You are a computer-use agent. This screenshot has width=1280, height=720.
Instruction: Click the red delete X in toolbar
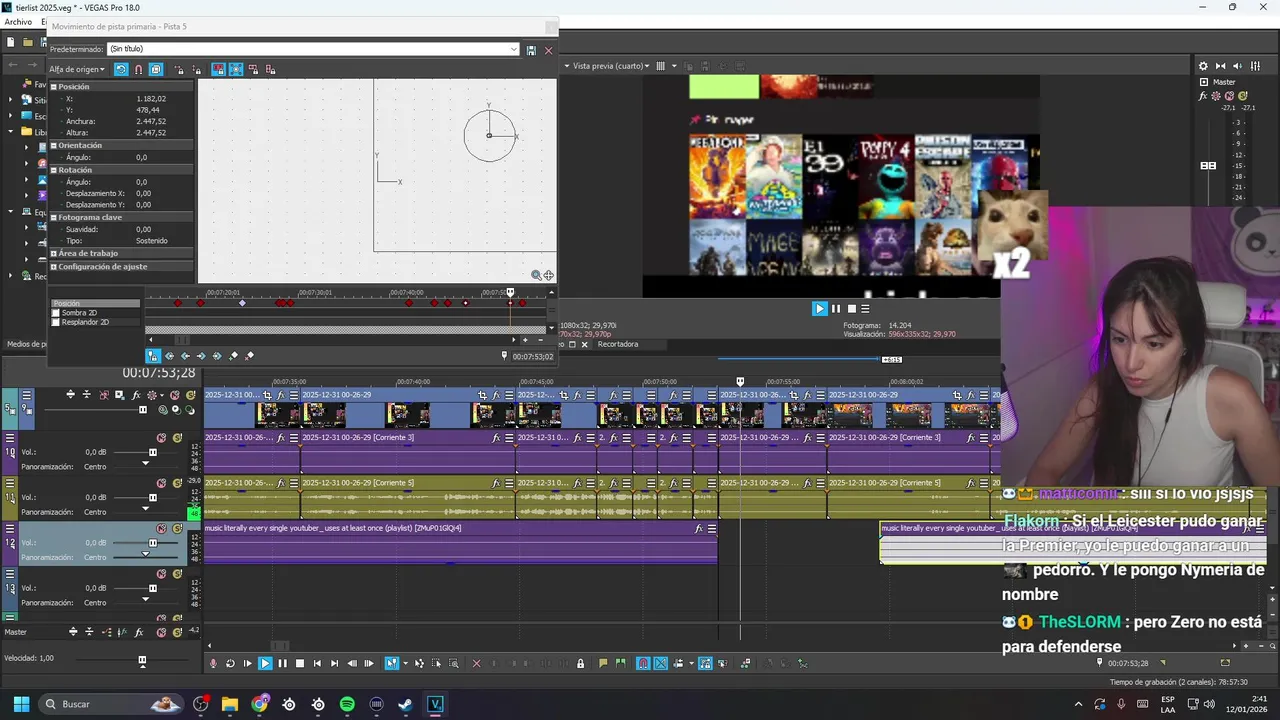click(x=476, y=663)
